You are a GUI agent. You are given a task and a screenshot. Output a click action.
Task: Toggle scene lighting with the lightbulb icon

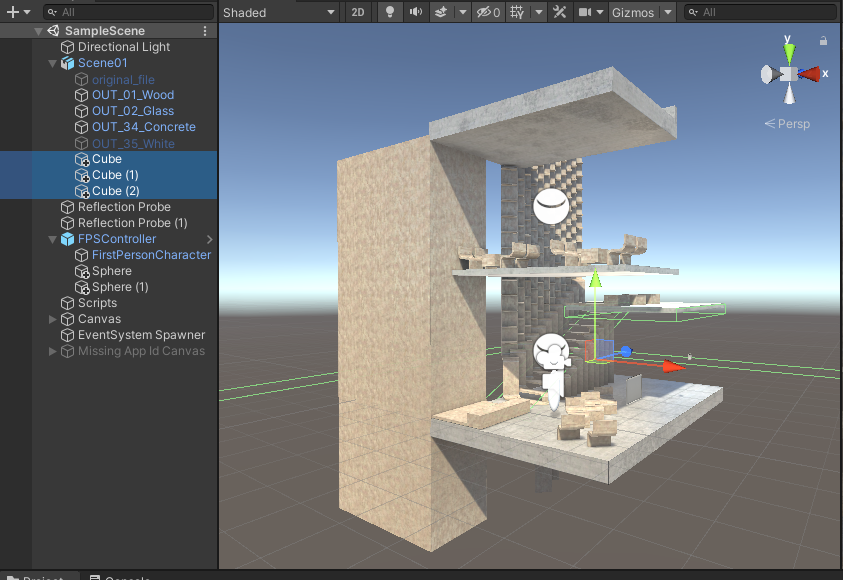coord(390,12)
